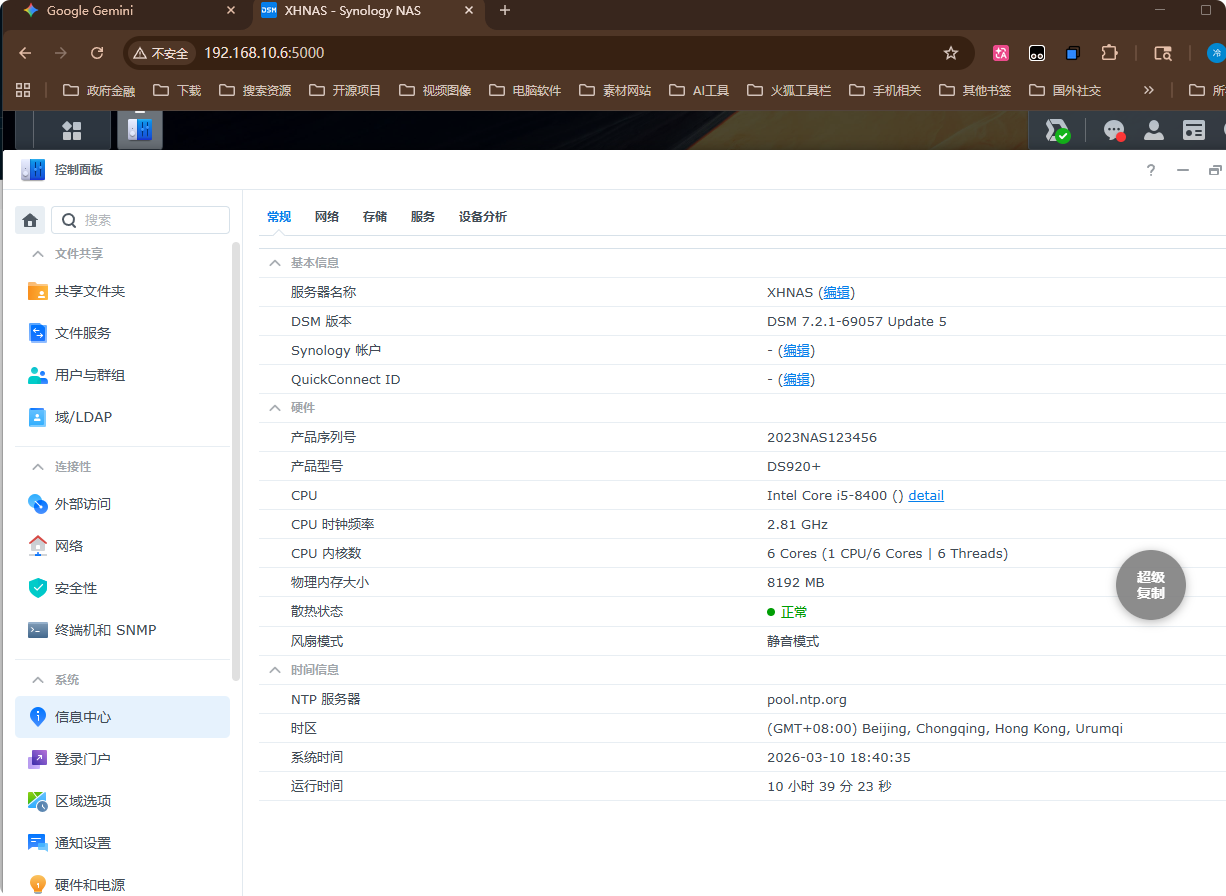The image size is (1226, 896).
Task: Collapse the 基本信息 section
Action: click(x=274, y=263)
